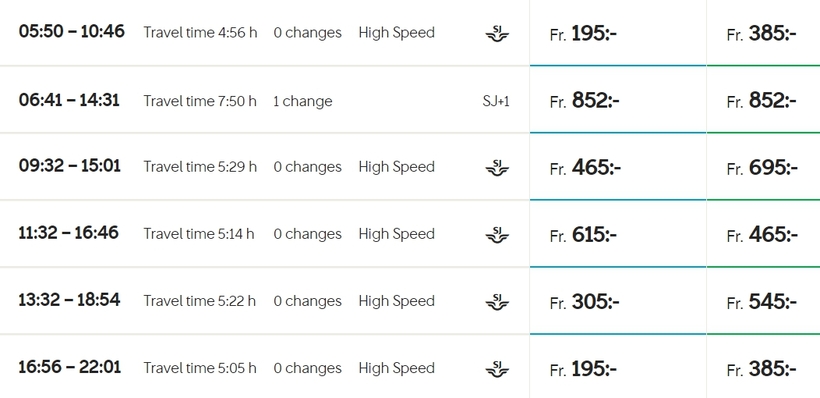Choose Fr. 852:- first-column fare at 06:41

(618, 99)
